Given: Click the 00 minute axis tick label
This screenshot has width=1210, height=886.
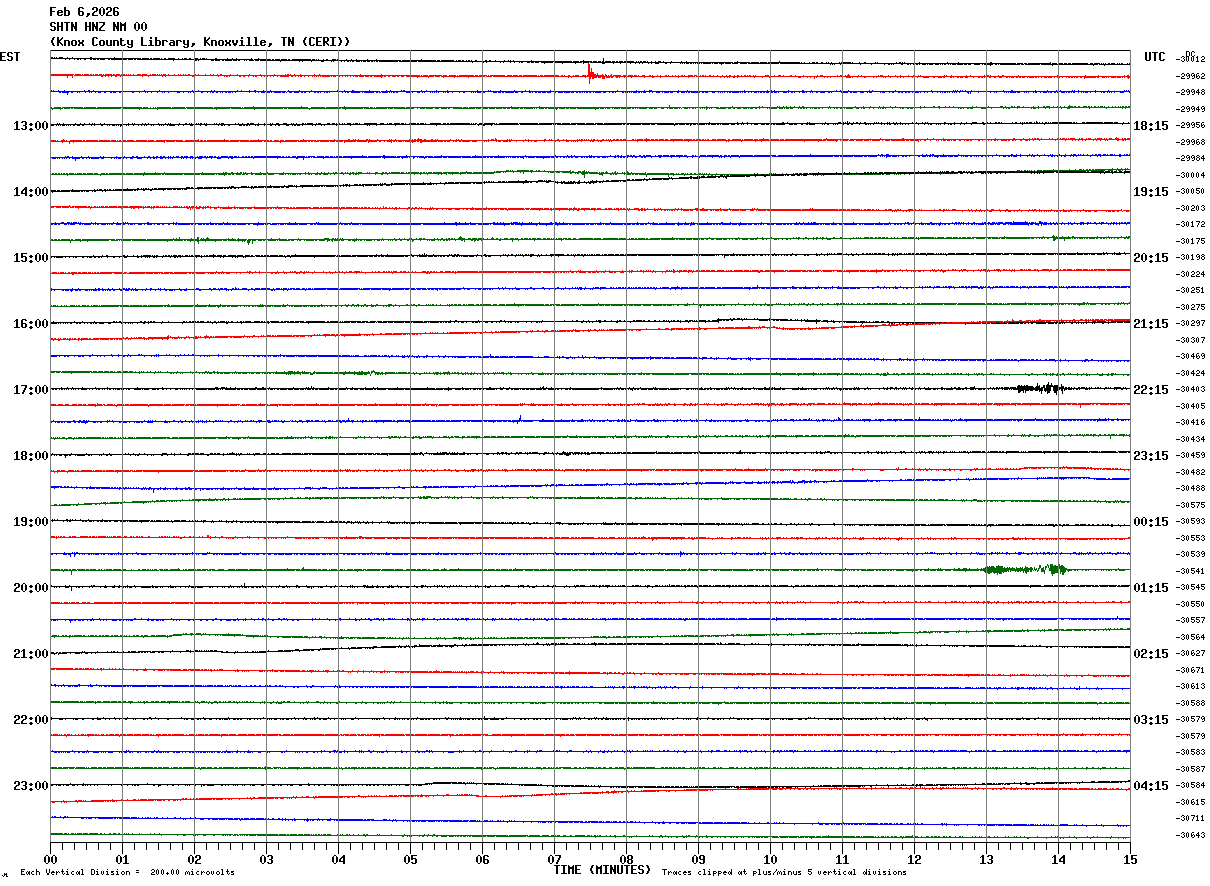Looking at the screenshot, I should pos(50,859).
